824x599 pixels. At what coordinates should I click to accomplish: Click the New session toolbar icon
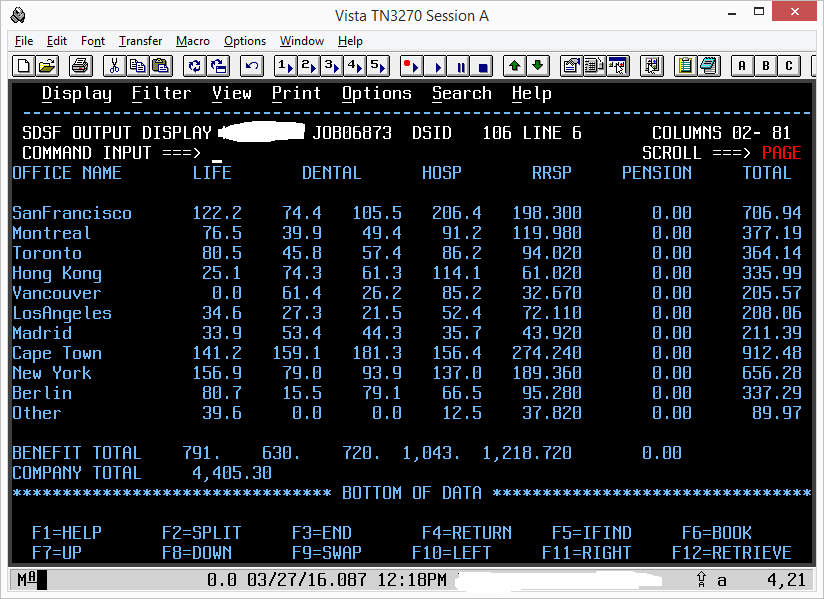(x=24, y=66)
